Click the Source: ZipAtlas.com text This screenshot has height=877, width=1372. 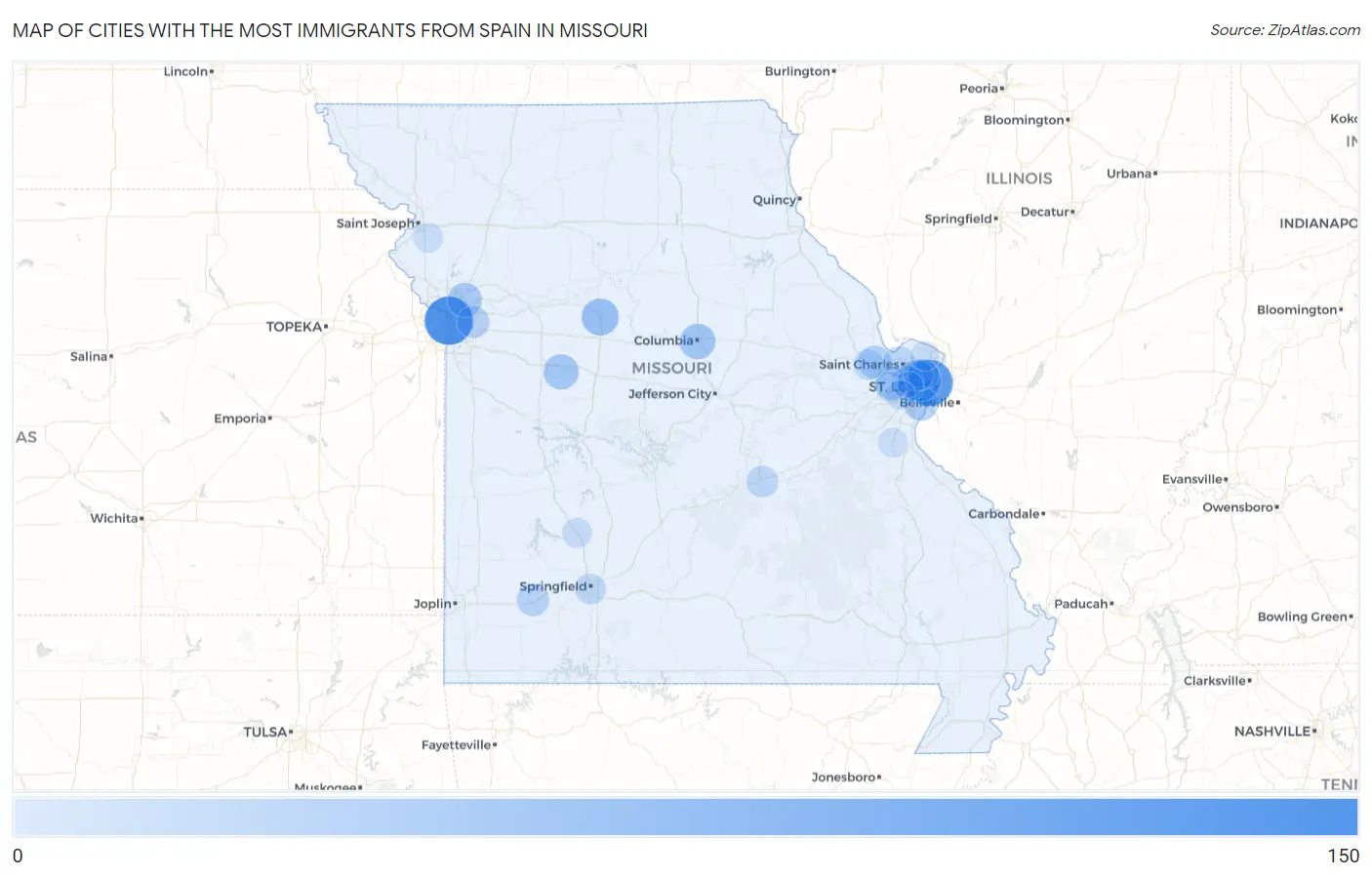point(1285,30)
